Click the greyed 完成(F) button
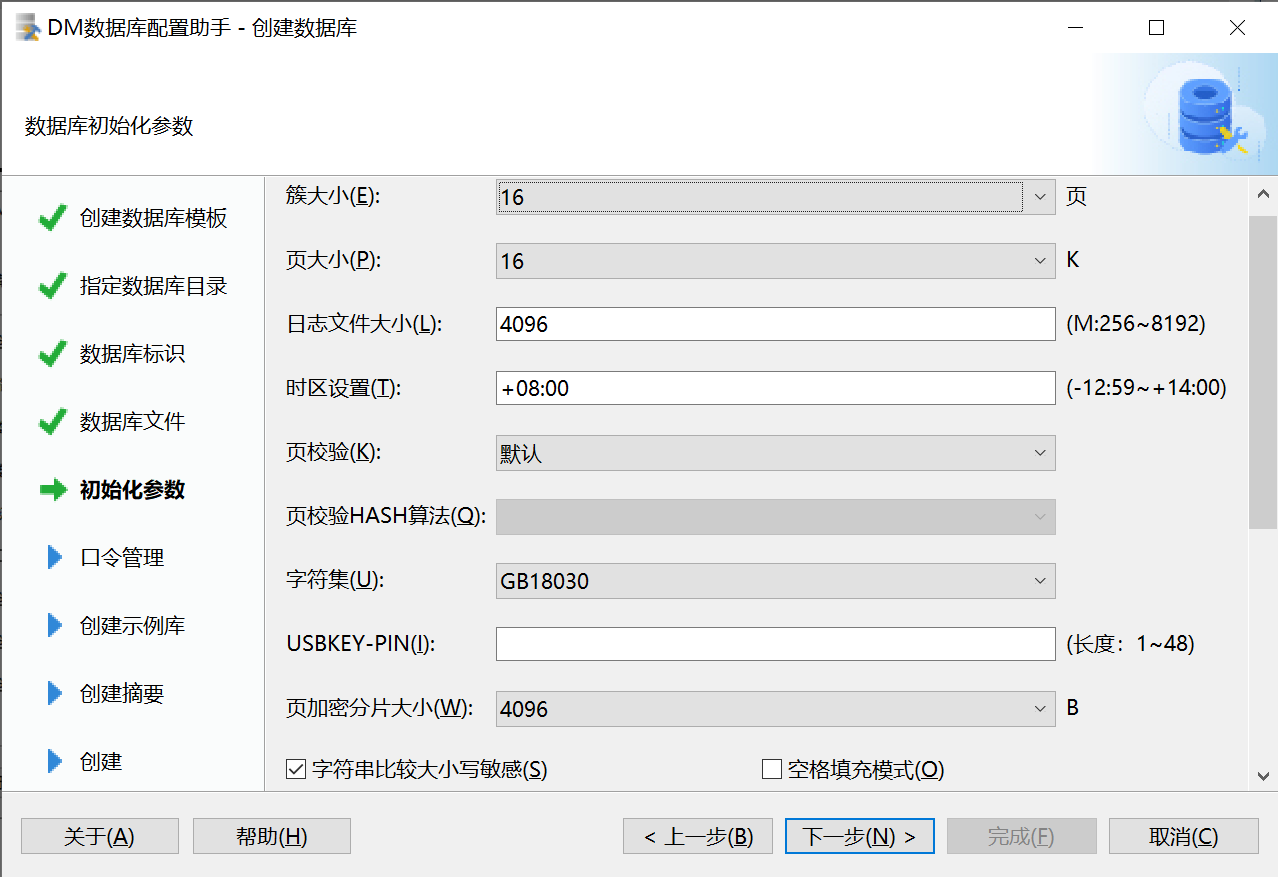 pyautogui.click(x=1021, y=836)
